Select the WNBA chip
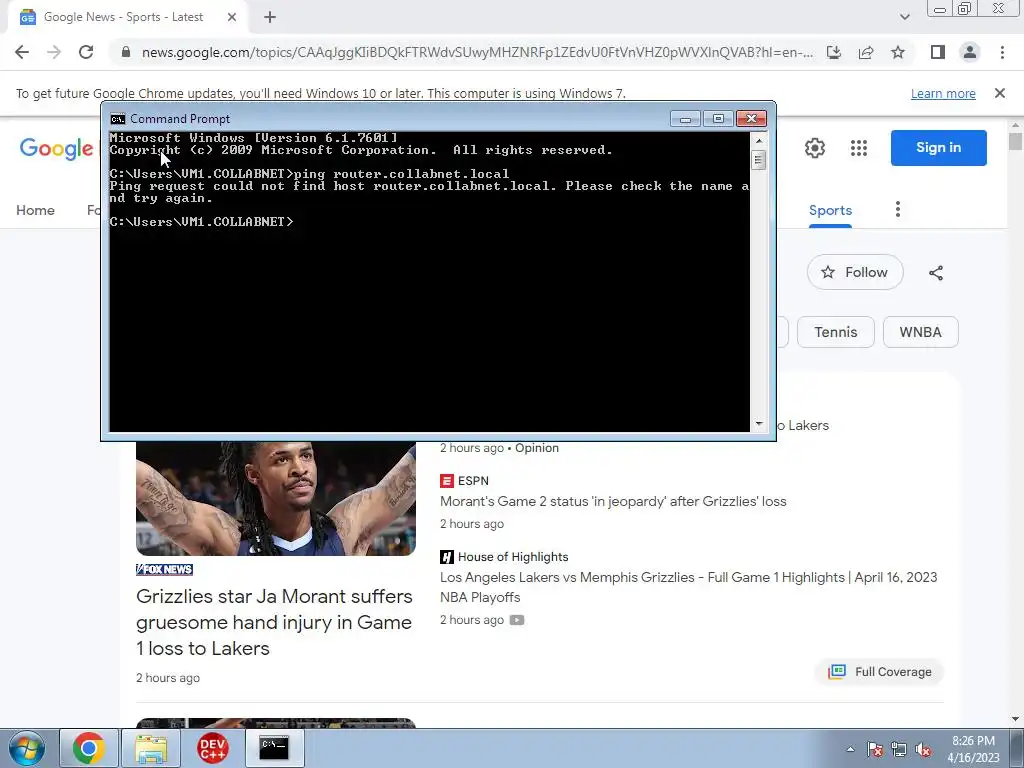Image resolution: width=1024 pixels, height=768 pixels. [x=920, y=332]
